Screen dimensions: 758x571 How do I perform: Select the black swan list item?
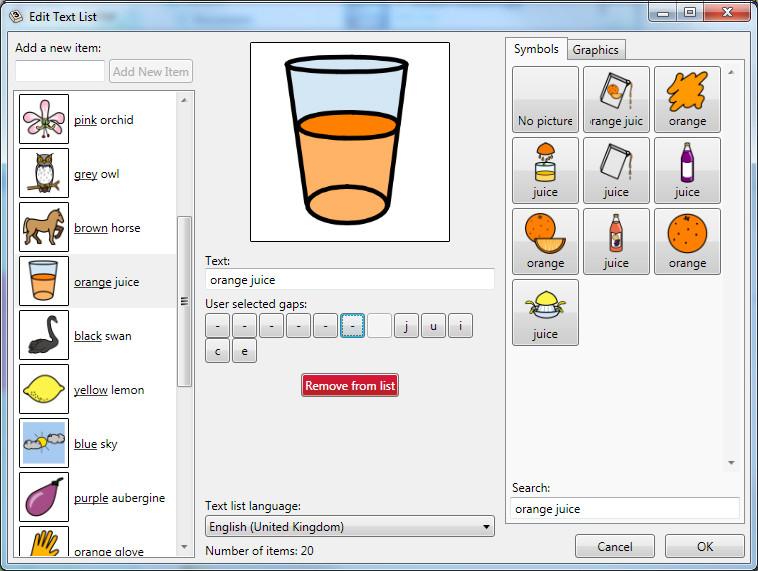[x=96, y=336]
